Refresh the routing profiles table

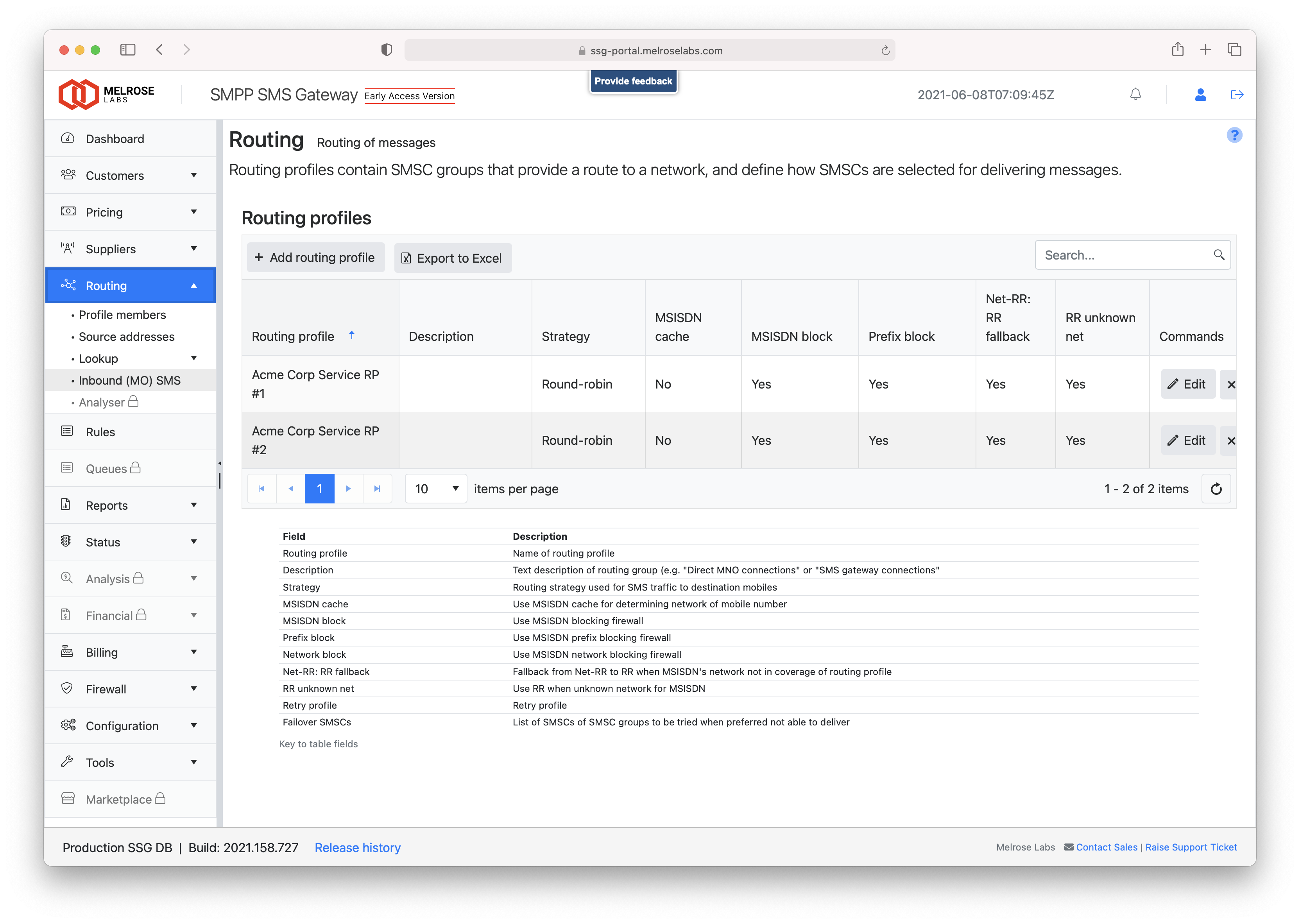tap(1216, 489)
